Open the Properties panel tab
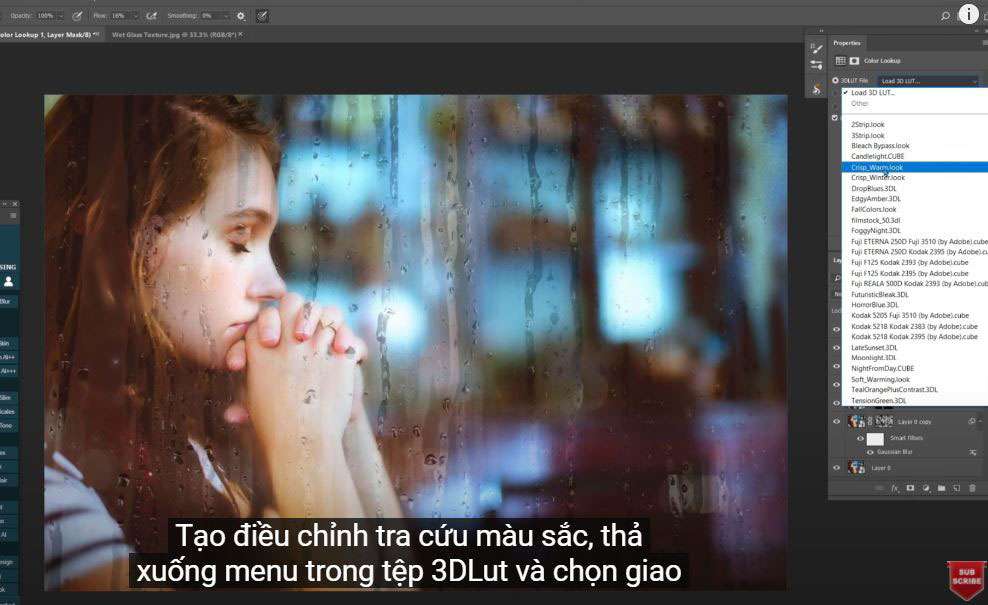The height and width of the screenshot is (605, 988). coord(847,43)
